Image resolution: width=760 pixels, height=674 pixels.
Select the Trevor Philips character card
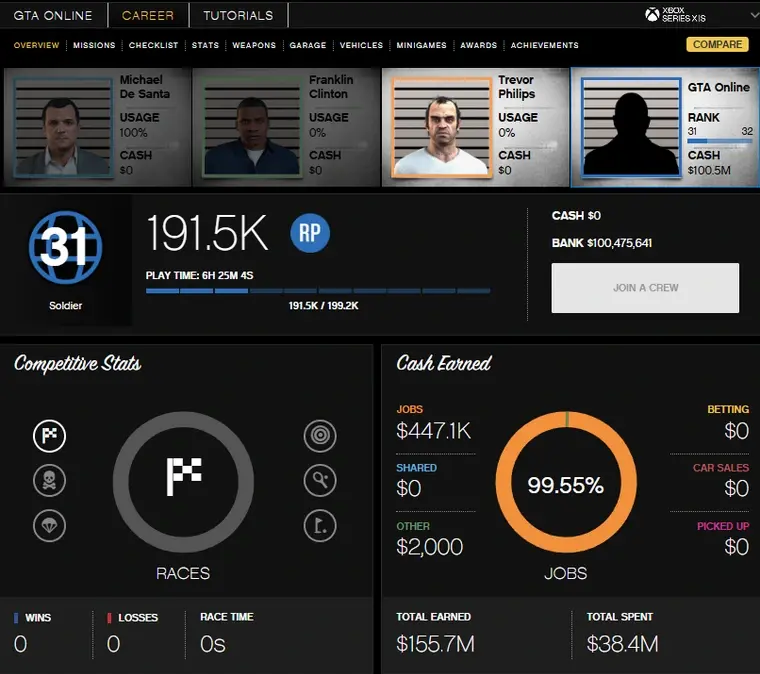click(475, 127)
